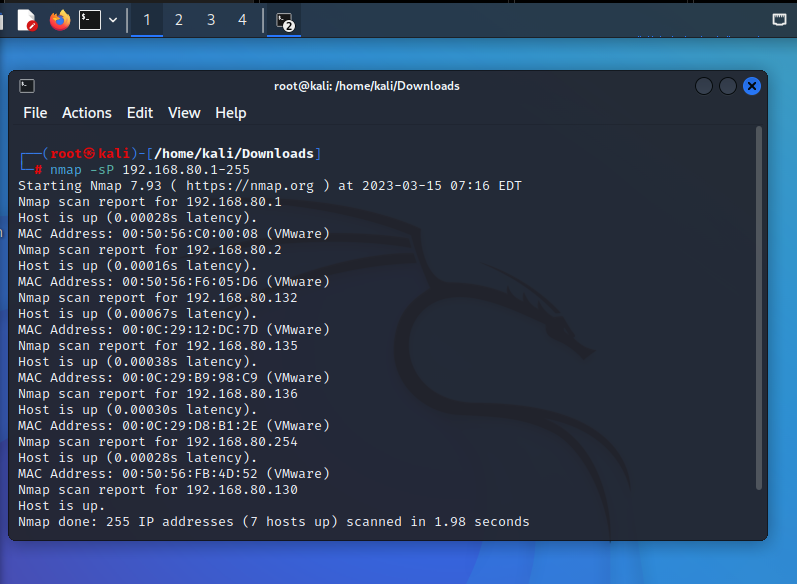Click the terminal vertical scrollbar
Screen dimensions: 797x584
tap(759, 308)
